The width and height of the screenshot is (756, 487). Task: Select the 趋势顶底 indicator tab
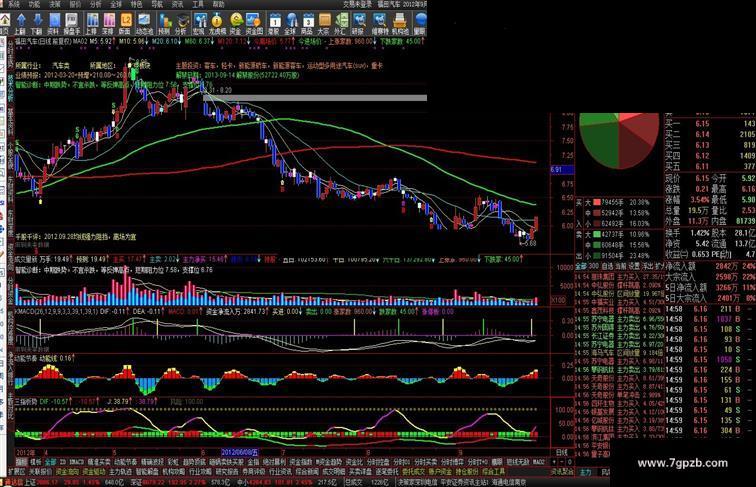click(x=194, y=462)
